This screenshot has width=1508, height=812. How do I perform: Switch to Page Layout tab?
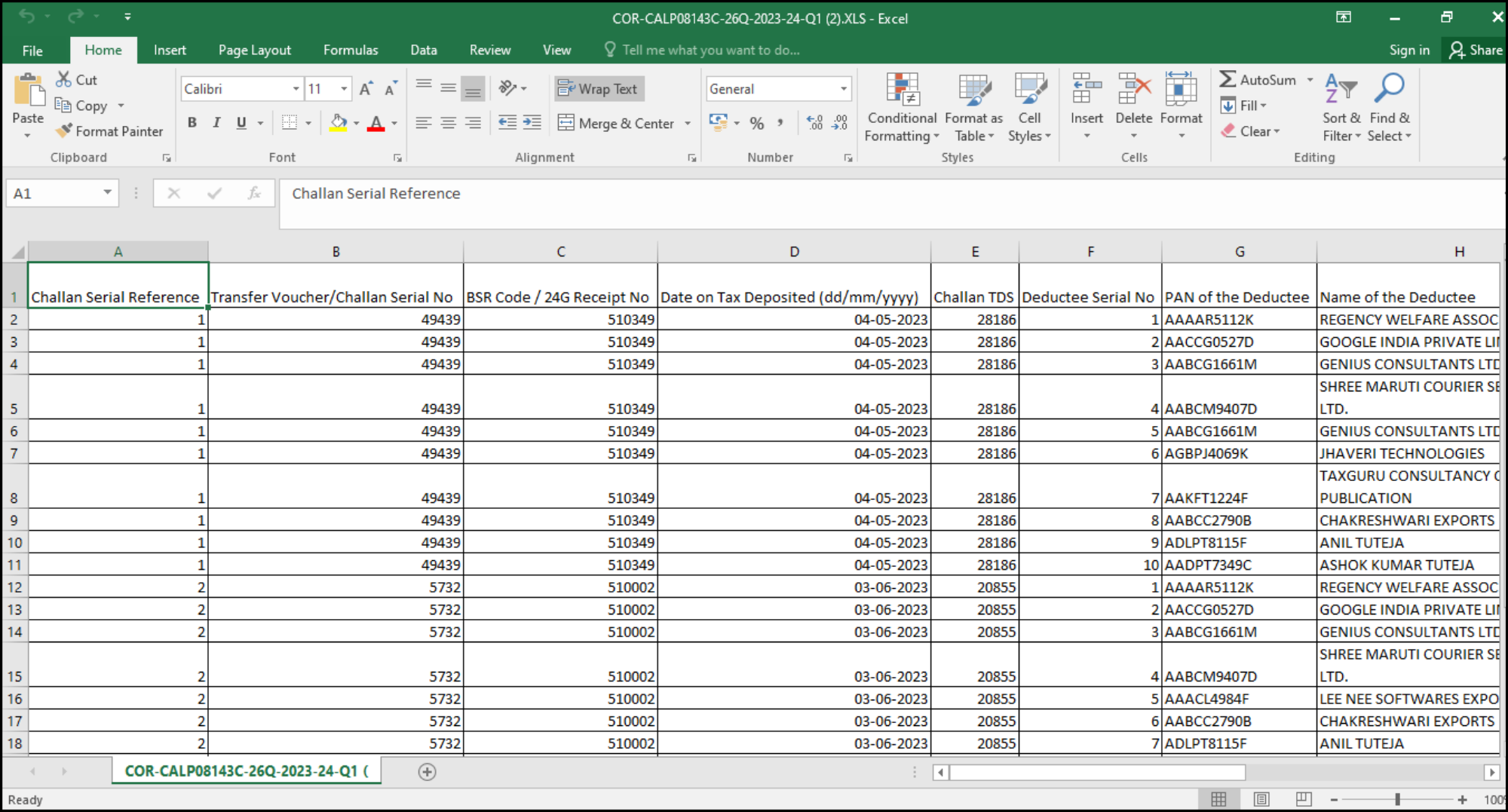click(254, 50)
